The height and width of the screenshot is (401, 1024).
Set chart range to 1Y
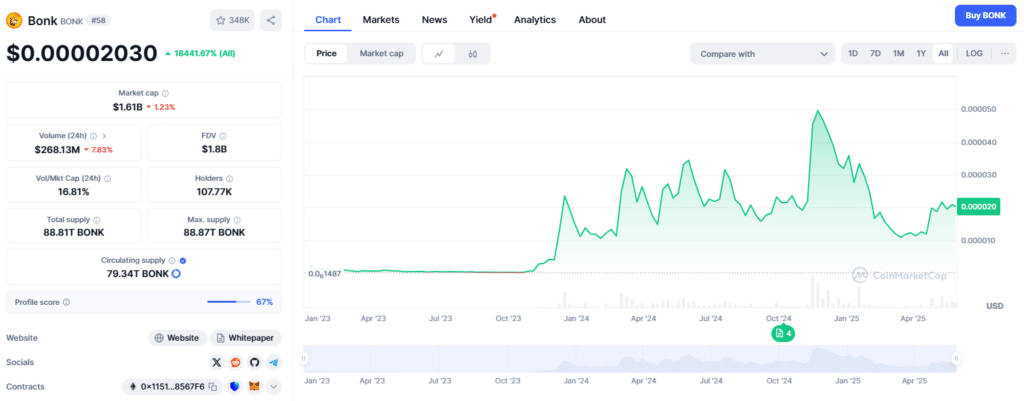point(921,54)
